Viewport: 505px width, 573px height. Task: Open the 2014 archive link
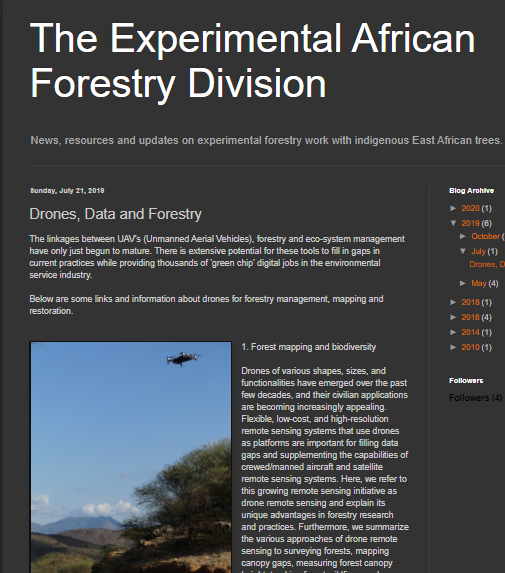tap(470, 332)
